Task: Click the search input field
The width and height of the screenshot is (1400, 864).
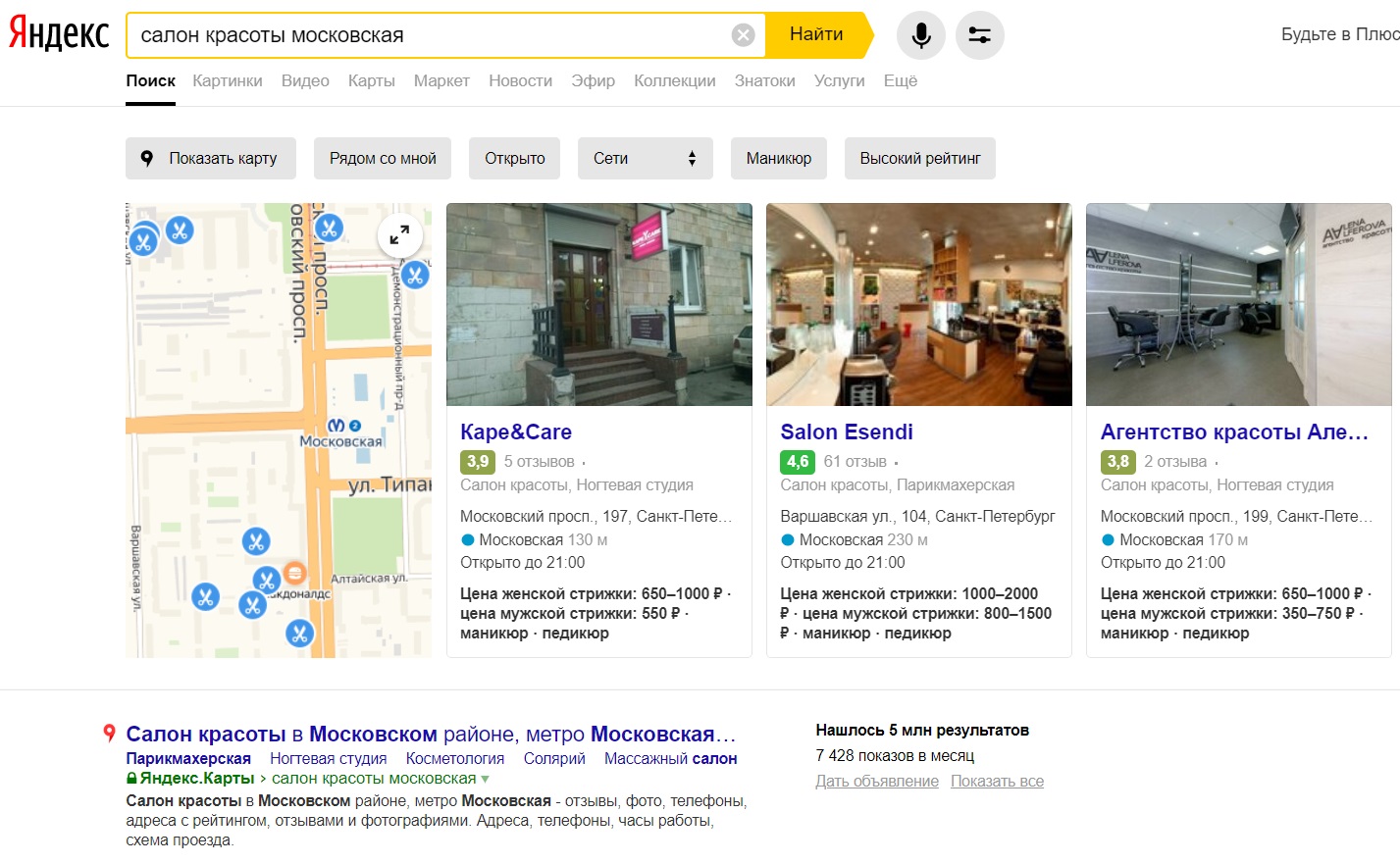Action: pos(427,35)
